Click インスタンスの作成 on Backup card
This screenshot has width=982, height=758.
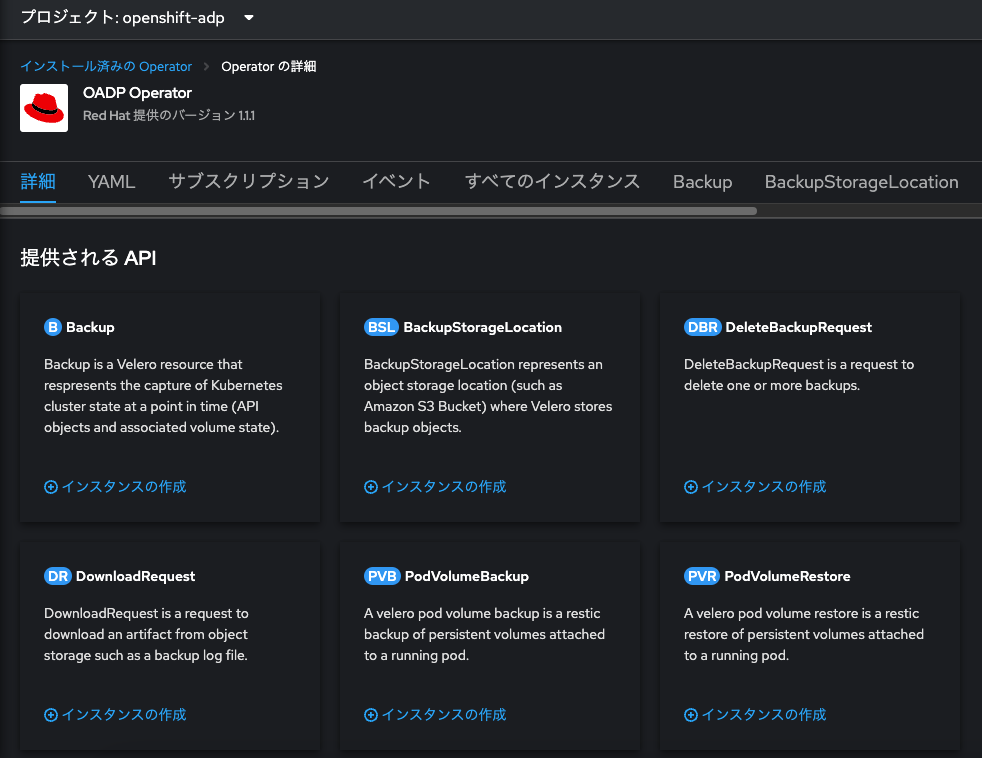[x=115, y=487]
